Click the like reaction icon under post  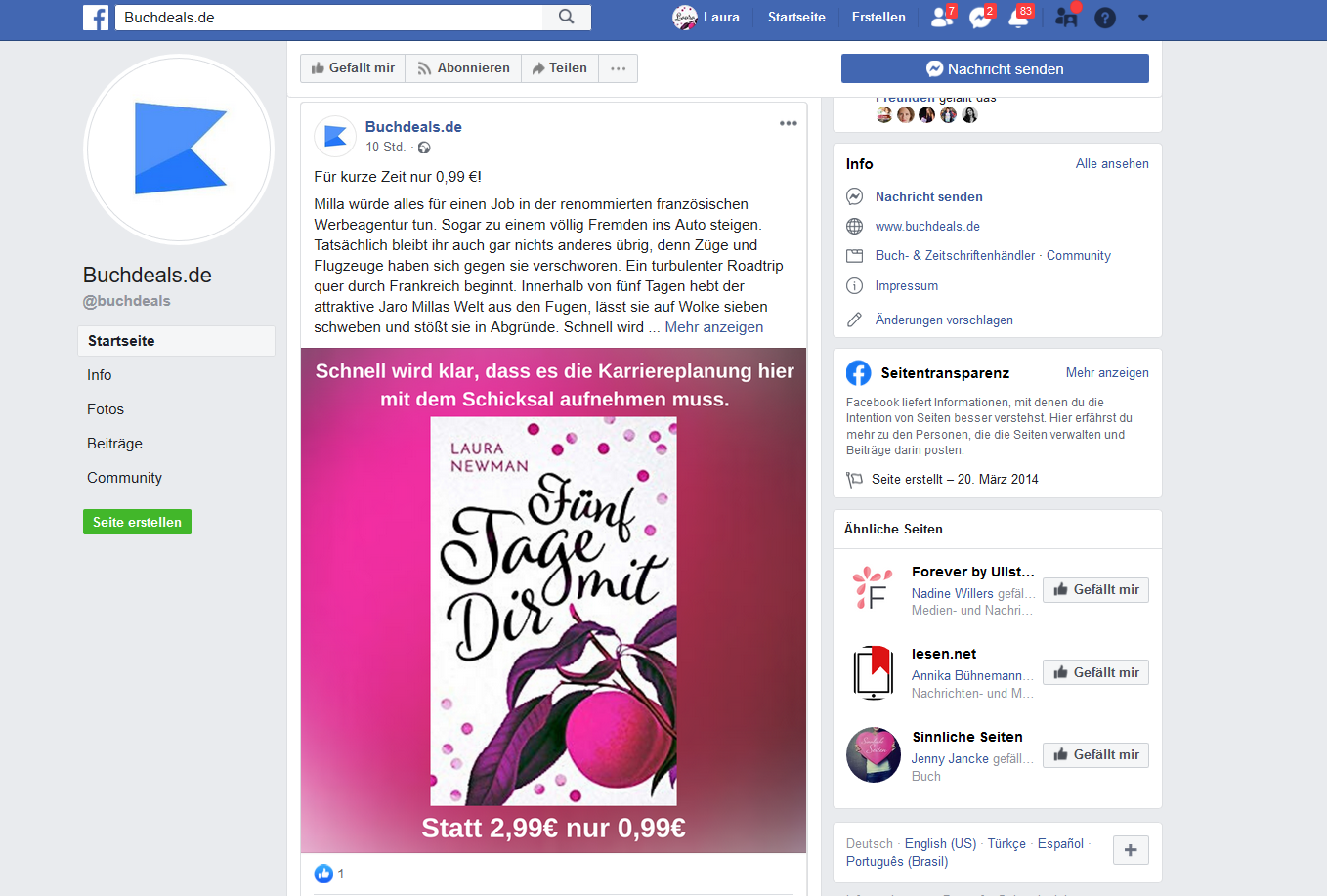[x=323, y=874]
